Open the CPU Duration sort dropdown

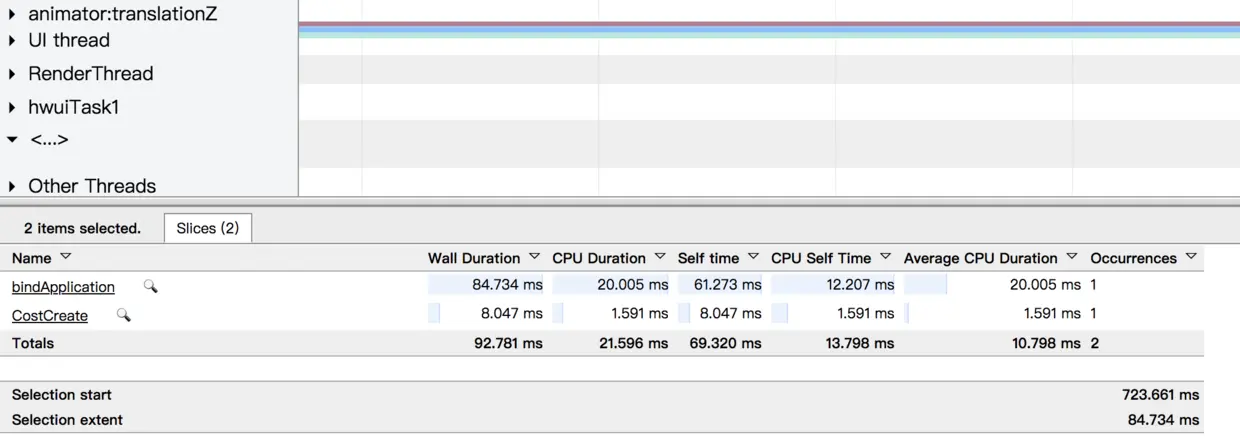(x=660, y=257)
